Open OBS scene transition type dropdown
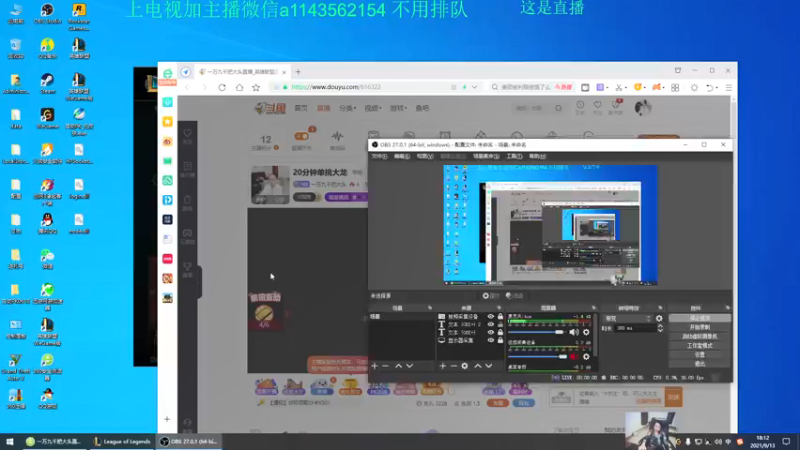Viewport: 800px width, 450px height. pos(628,318)
